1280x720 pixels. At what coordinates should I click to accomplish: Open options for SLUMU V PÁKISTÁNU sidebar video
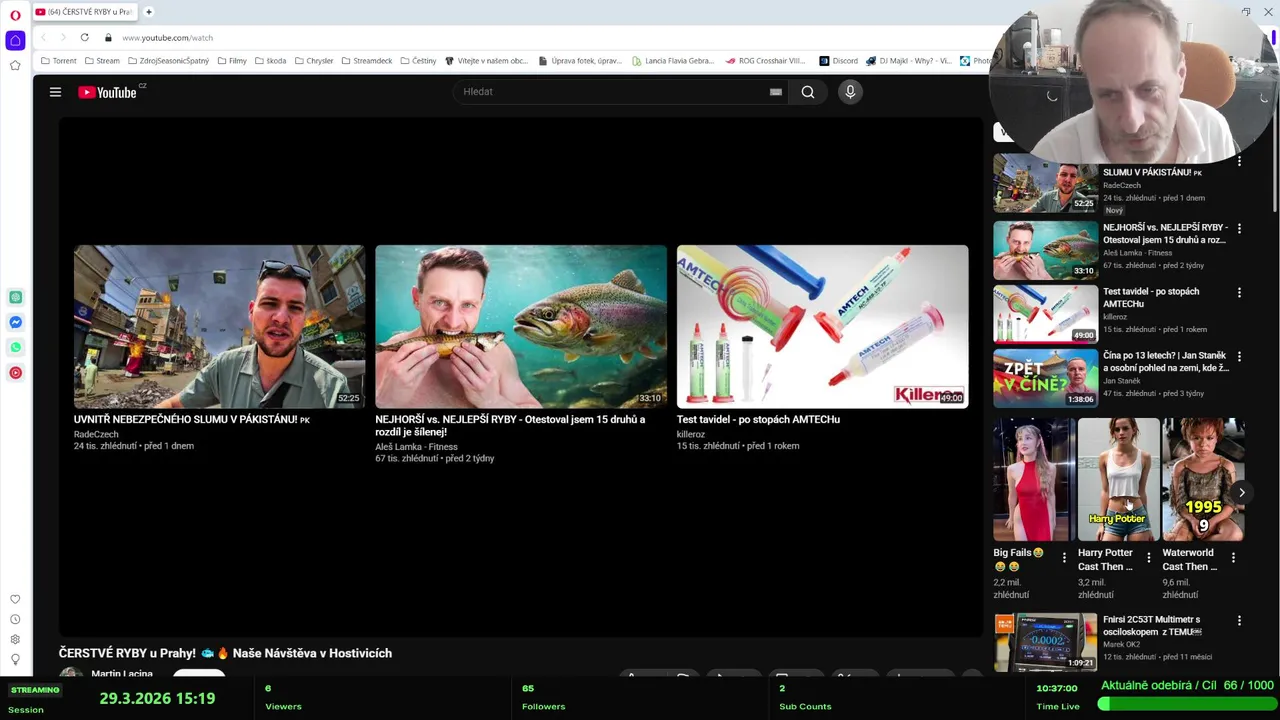[1239, 162]
